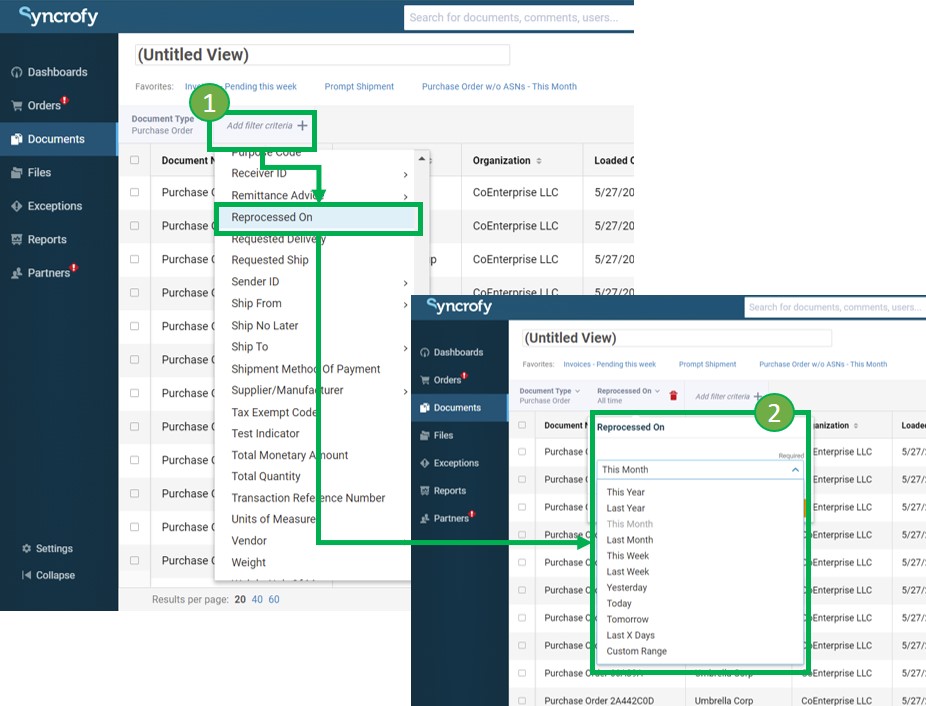Expand the Ship To submenu arrow

[x=405, y=348]
